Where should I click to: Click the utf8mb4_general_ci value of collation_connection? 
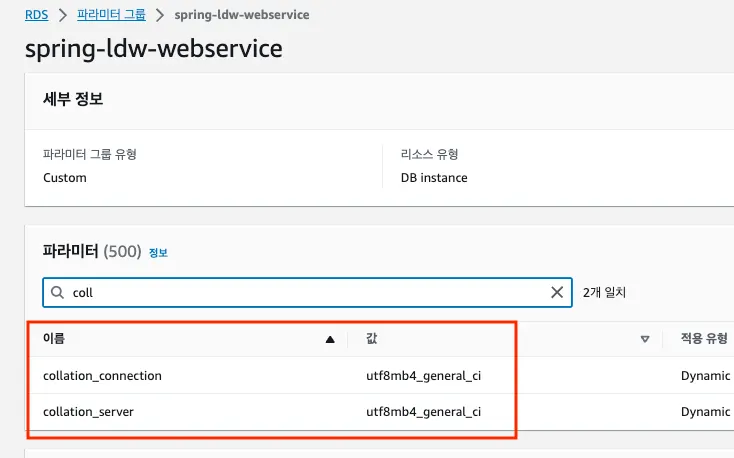(x=424, y=376)
